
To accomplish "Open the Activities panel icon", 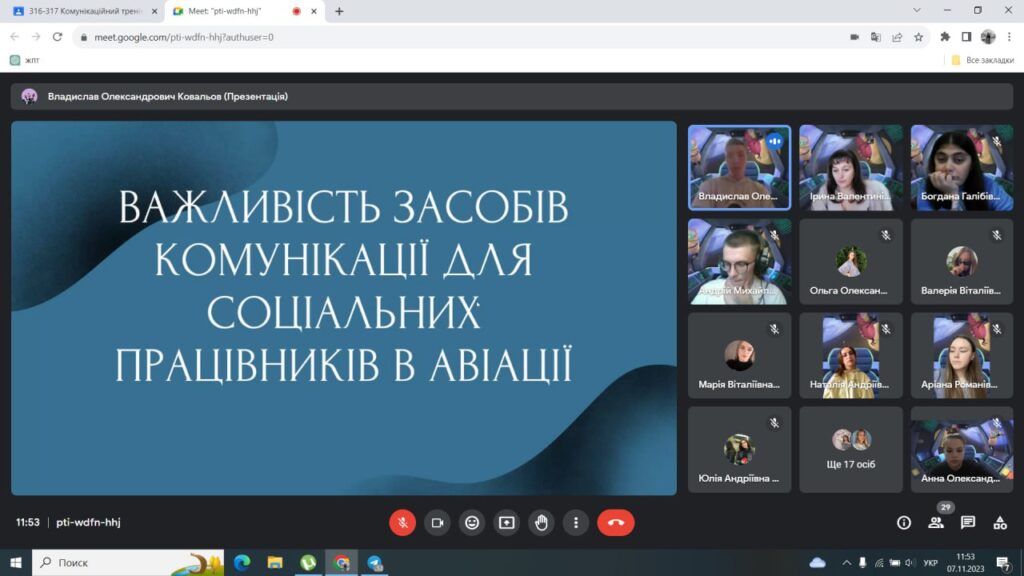I will pyautogui.click(x=1000, y=522).
